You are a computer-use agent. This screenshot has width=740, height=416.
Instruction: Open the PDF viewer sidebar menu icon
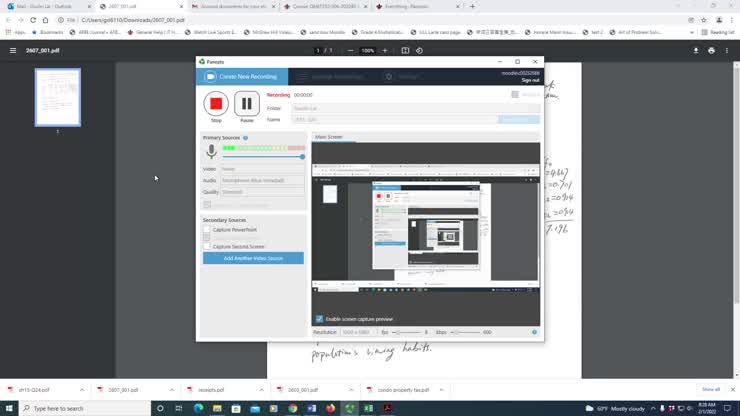[x=13, y=50]
